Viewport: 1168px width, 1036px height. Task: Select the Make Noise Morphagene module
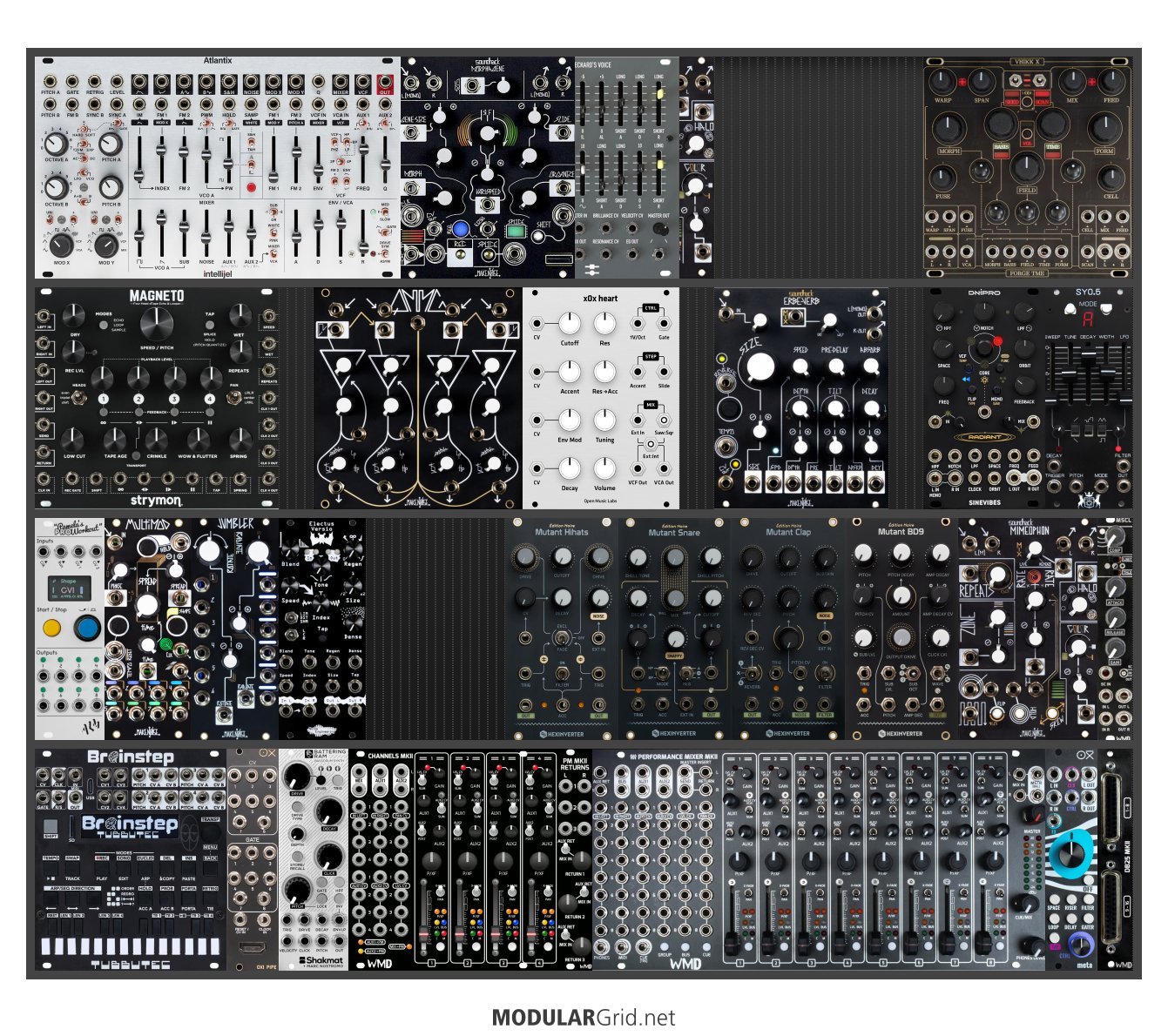[x=488, y=168]
